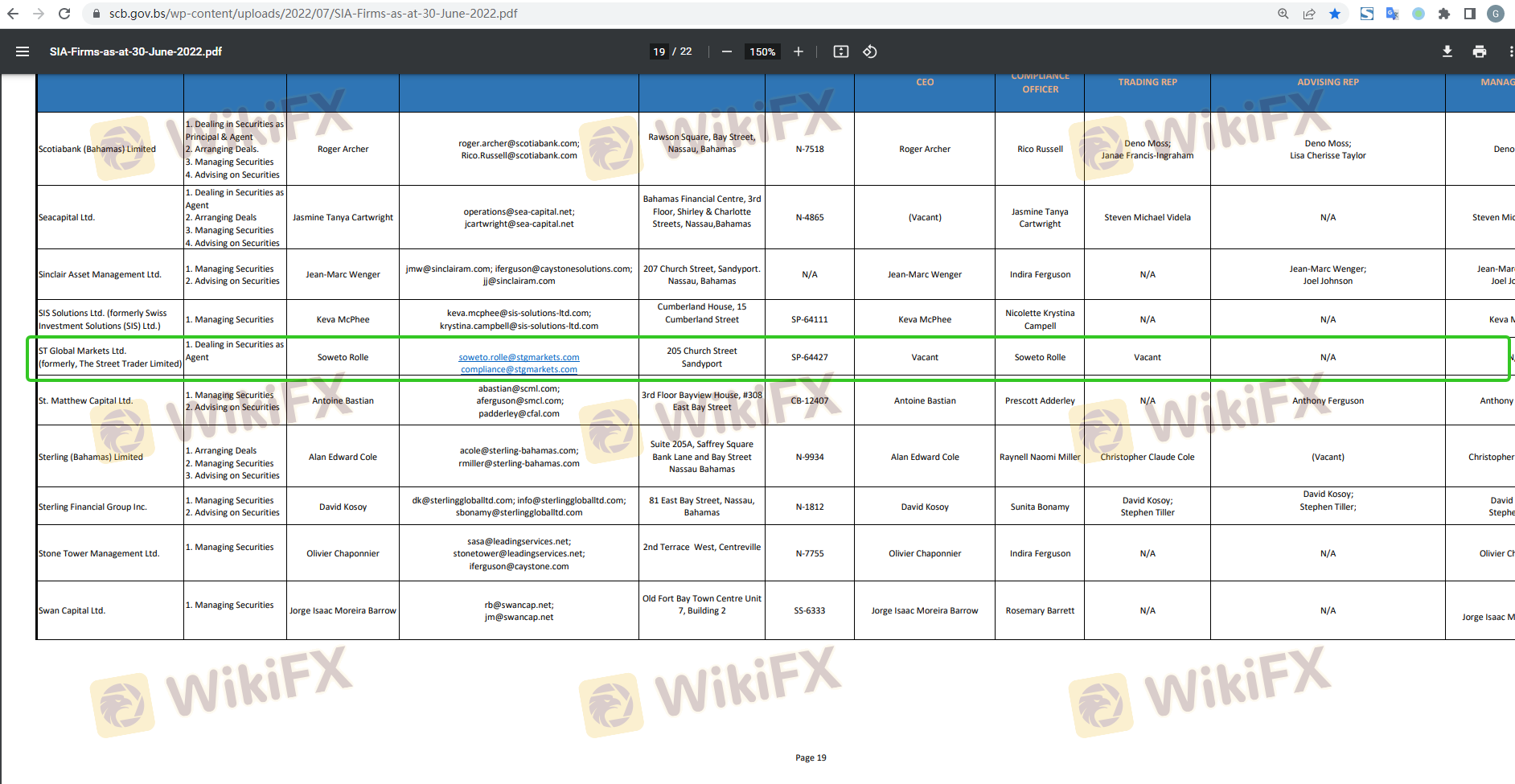Screen dimensions: 1515x784
Task: Reload the page
Action: coord(64,14)
